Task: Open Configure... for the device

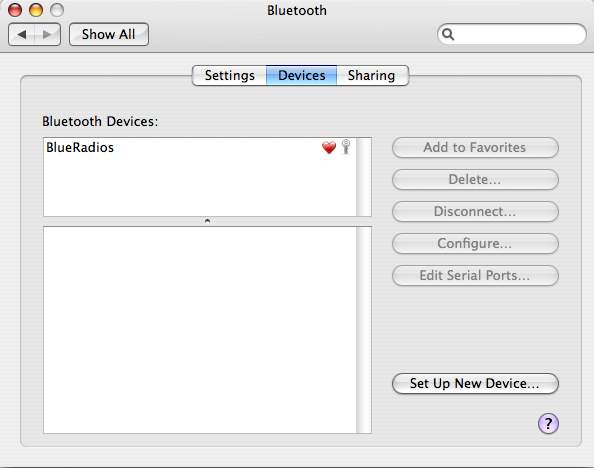Action: click(475, 243)
